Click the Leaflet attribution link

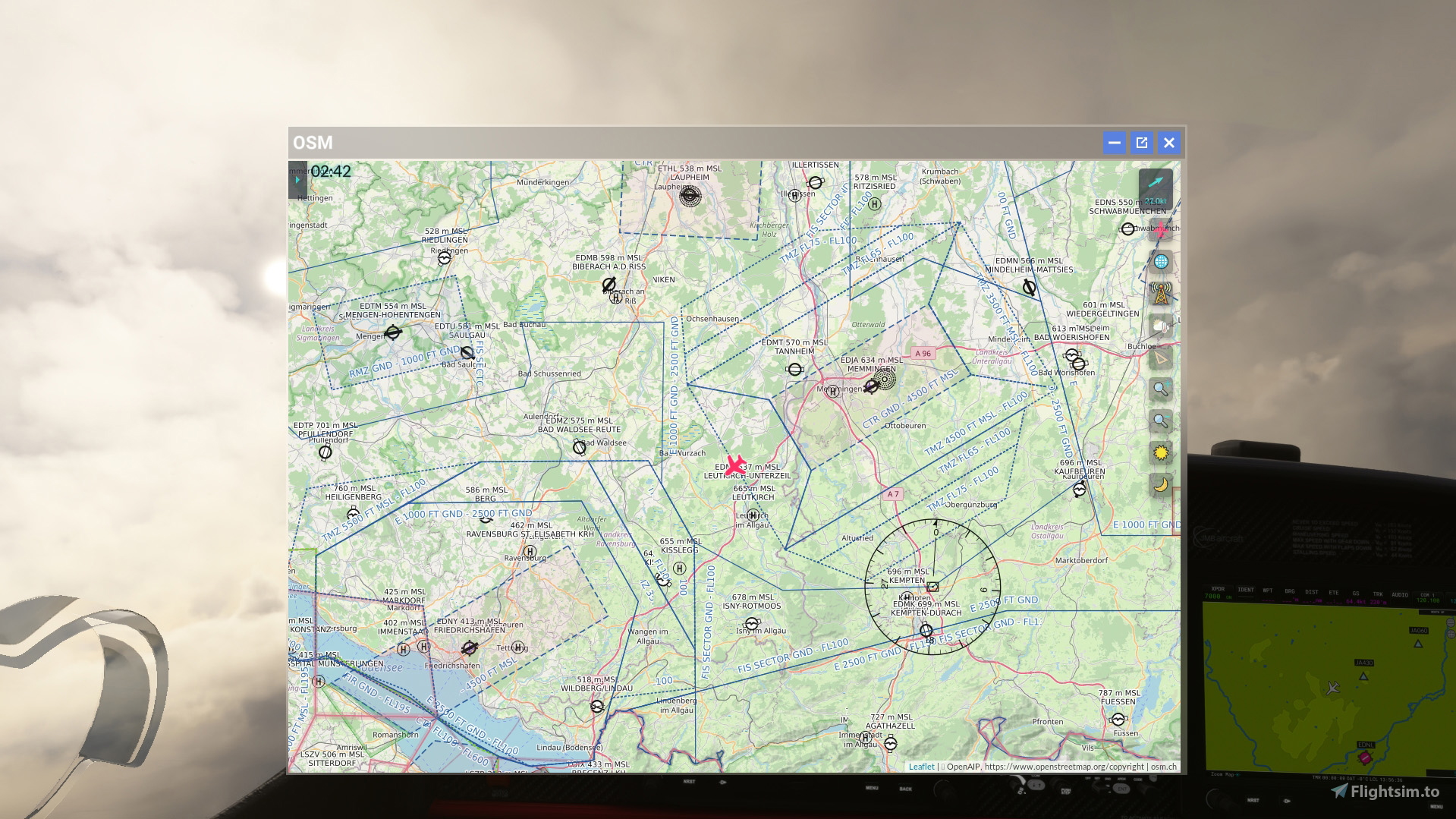pos(921,767)
